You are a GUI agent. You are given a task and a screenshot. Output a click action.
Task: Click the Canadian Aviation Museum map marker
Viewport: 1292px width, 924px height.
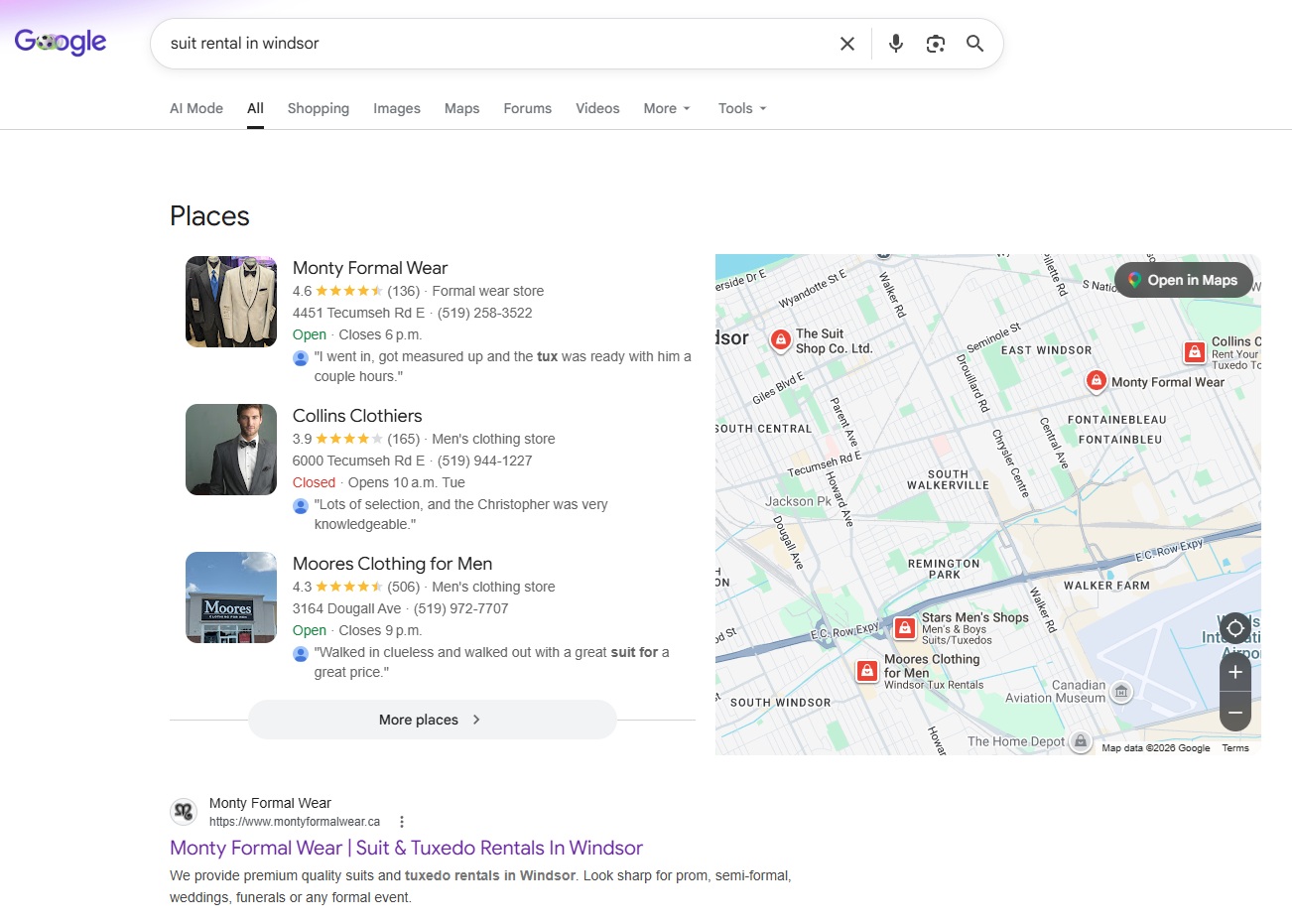(x=1121, y=691)
